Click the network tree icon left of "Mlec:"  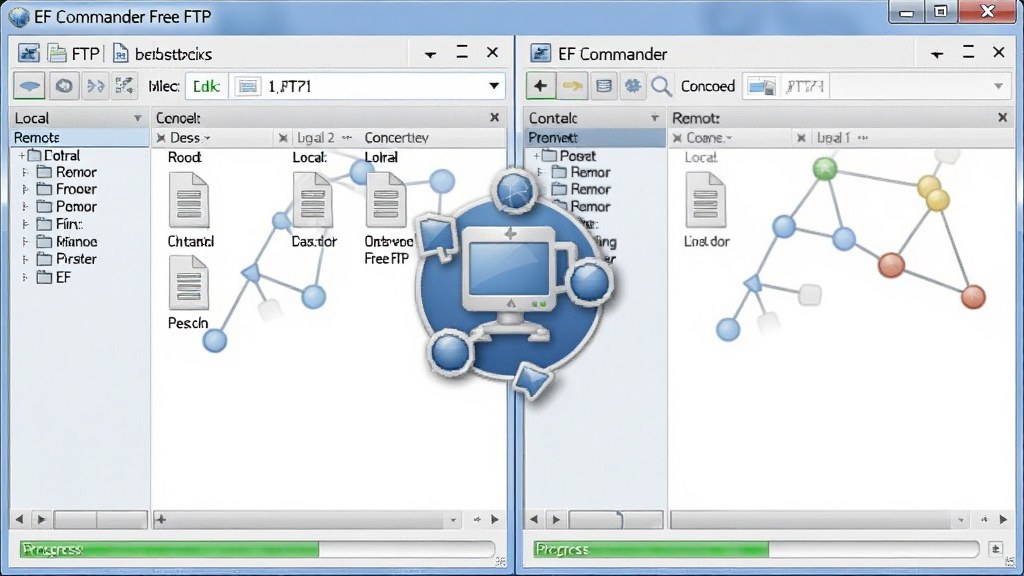tap(124, 86)
